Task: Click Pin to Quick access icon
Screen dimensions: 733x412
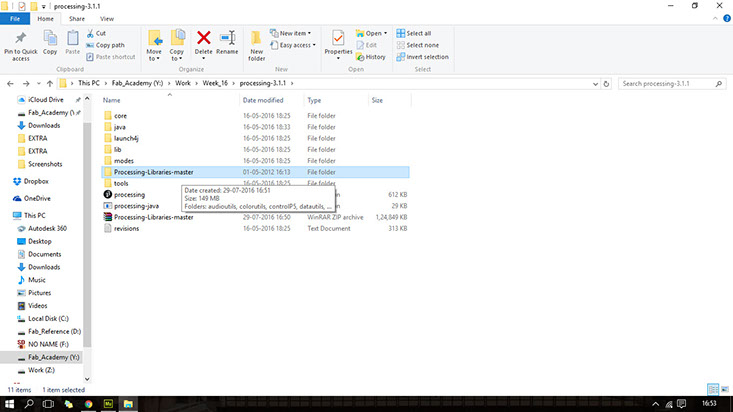Action: (21, 37)
